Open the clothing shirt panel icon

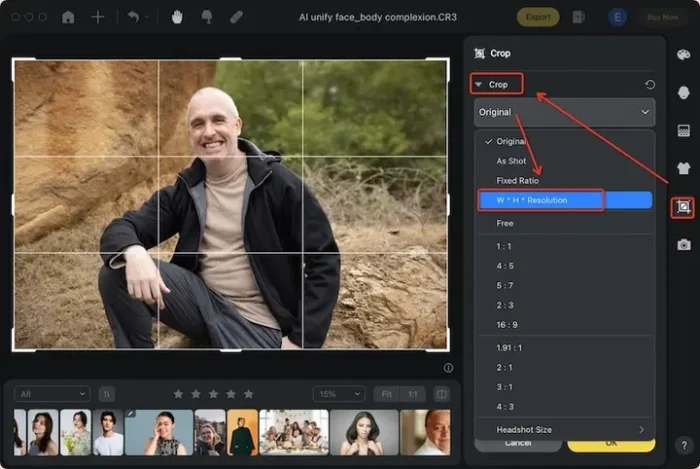point(684,168)
